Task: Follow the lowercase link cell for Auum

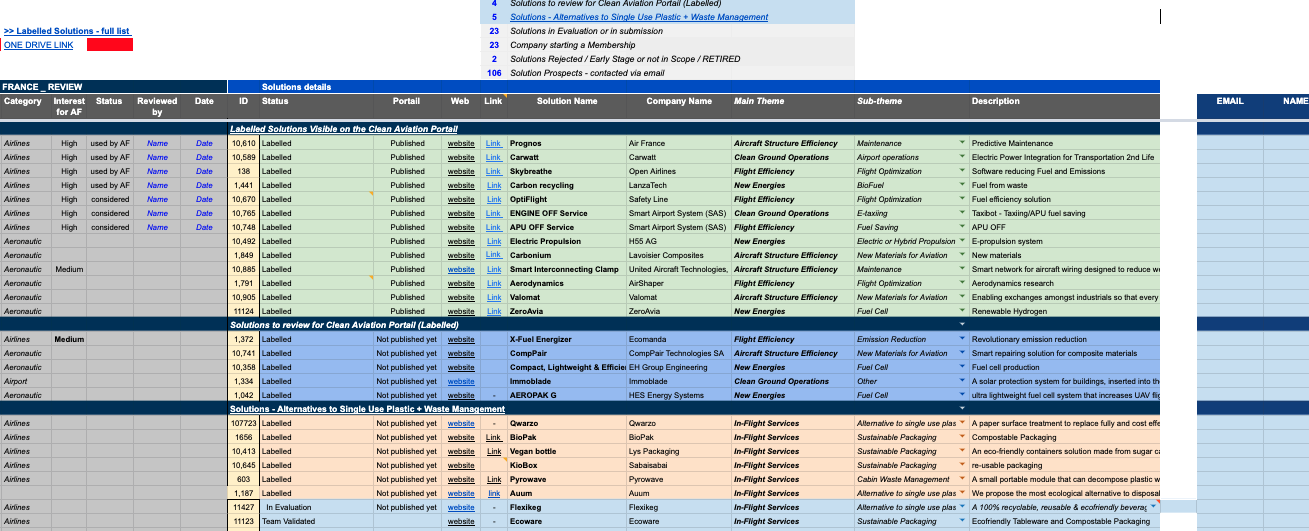Action: pos(494,493)
